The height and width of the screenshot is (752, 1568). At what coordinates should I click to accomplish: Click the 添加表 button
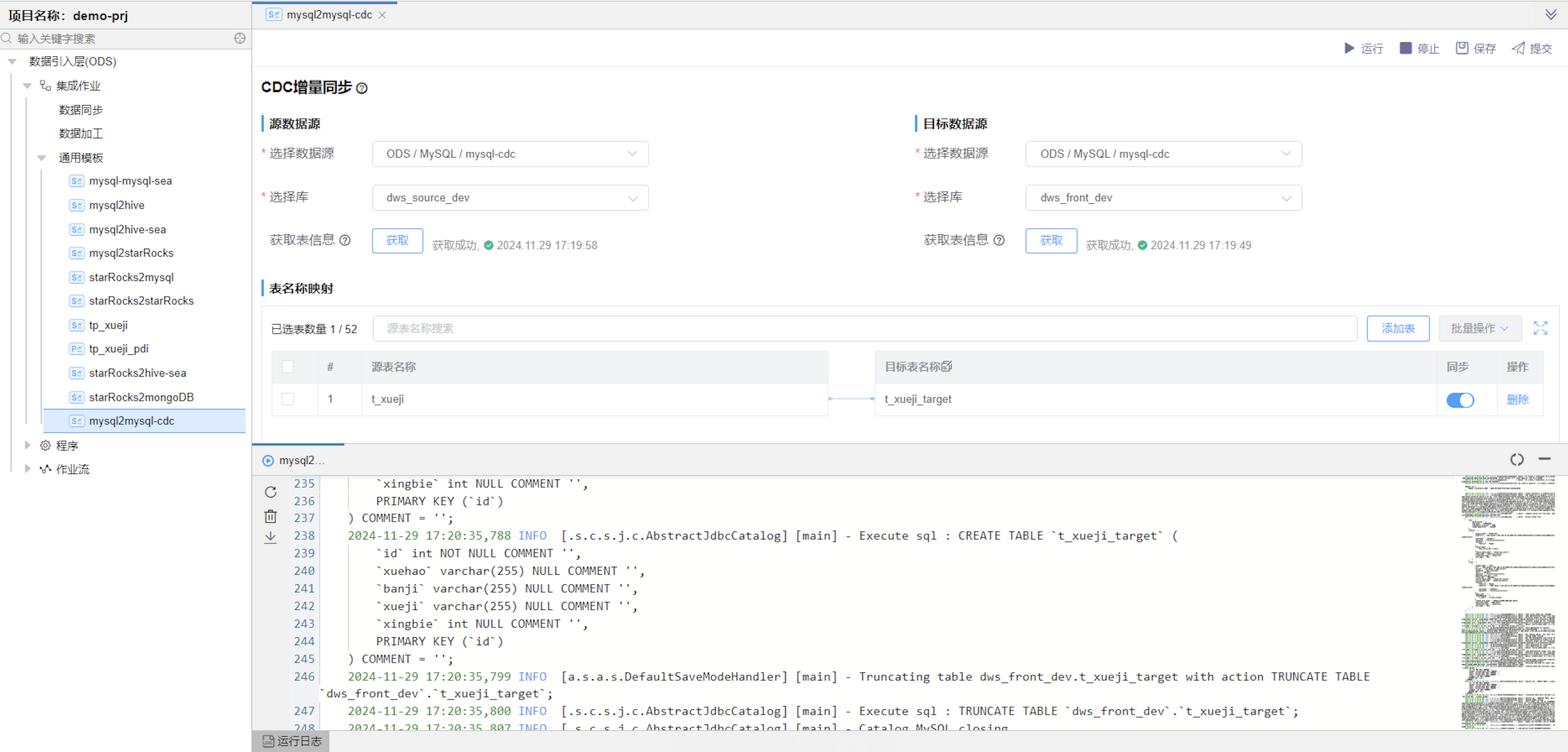click(1397, 328)
